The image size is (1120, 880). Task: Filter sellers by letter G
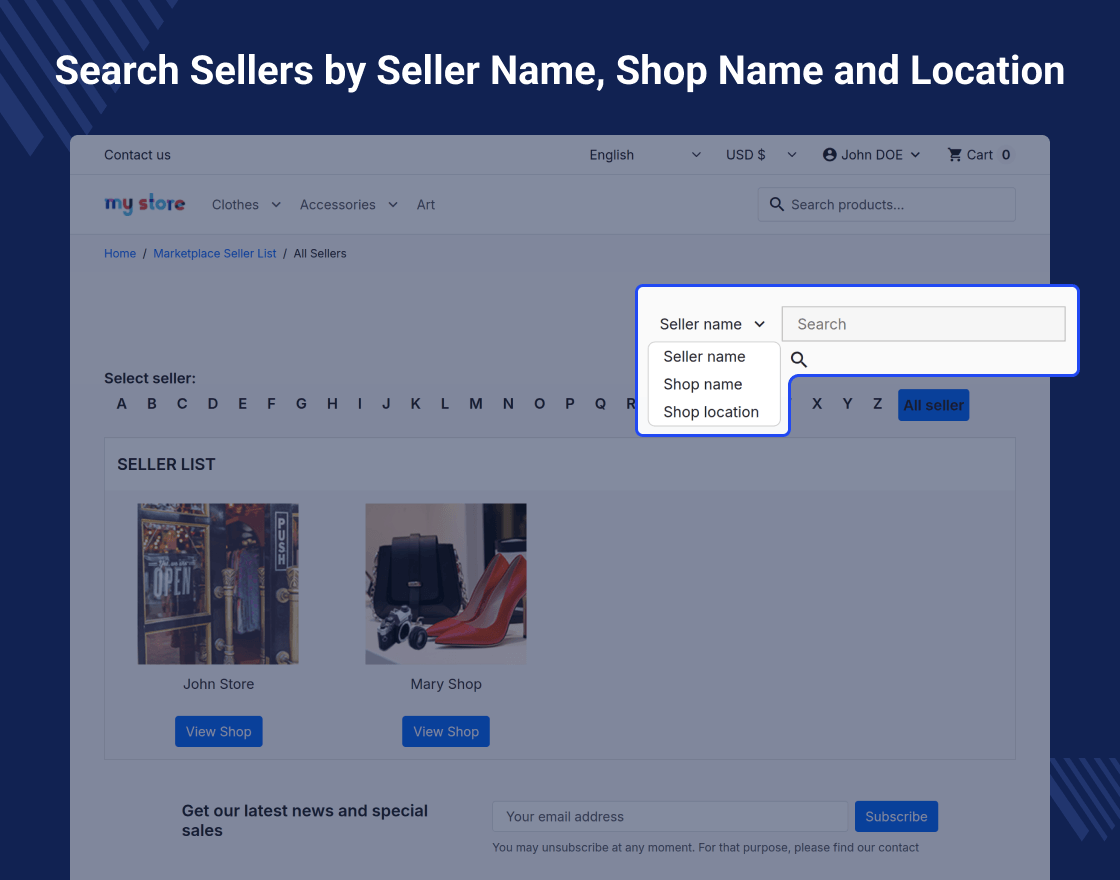point(301,404)
